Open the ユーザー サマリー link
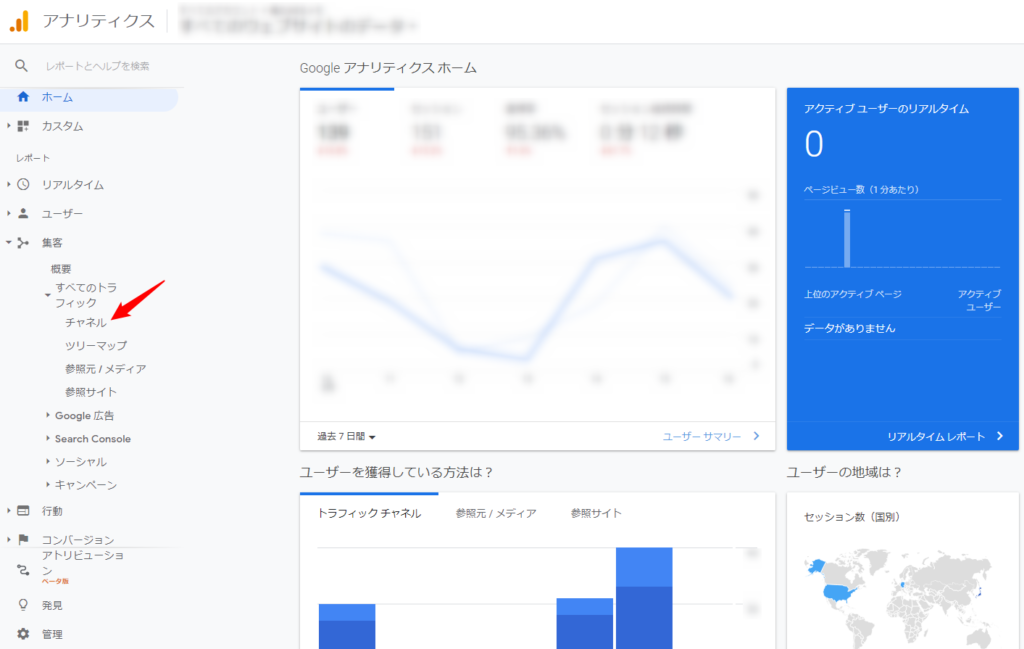1024x649 pixels. pyautogui.click(x=701, y=436)
